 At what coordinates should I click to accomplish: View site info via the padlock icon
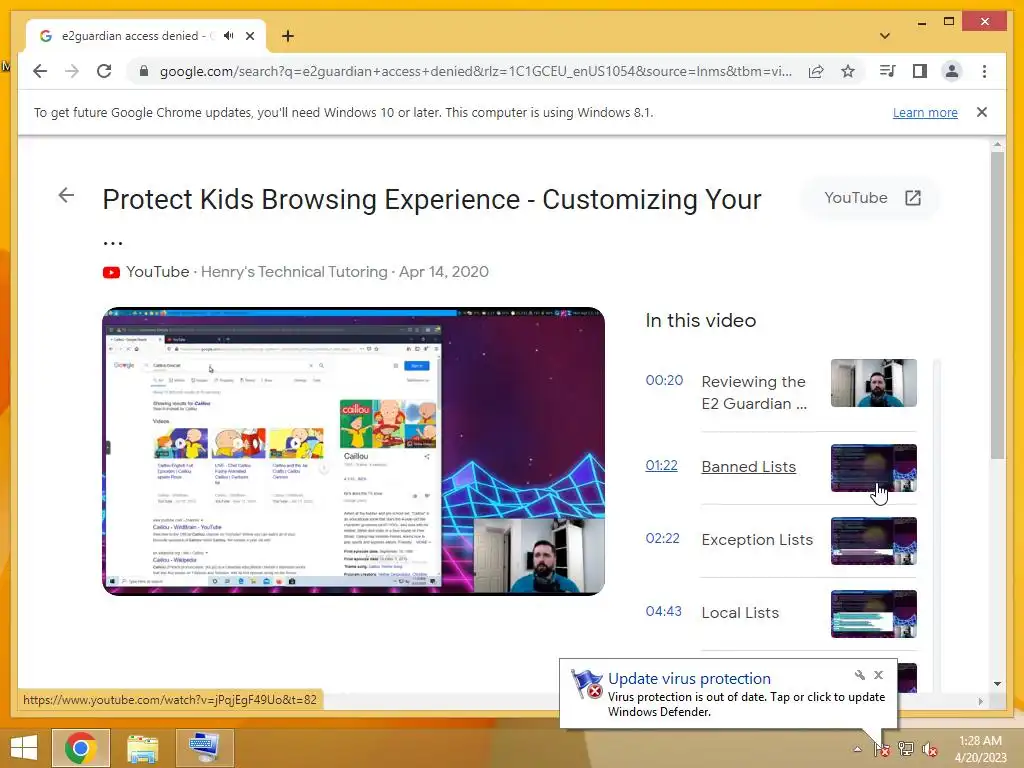coord(144,71)
